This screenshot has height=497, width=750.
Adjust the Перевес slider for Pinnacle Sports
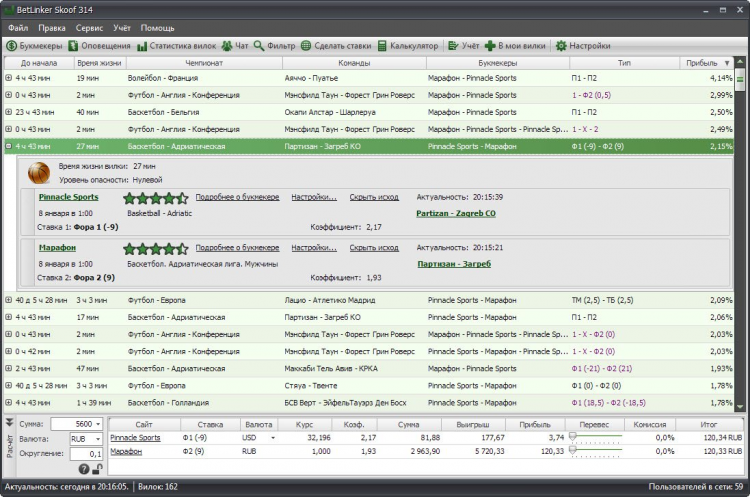point(573,436)
